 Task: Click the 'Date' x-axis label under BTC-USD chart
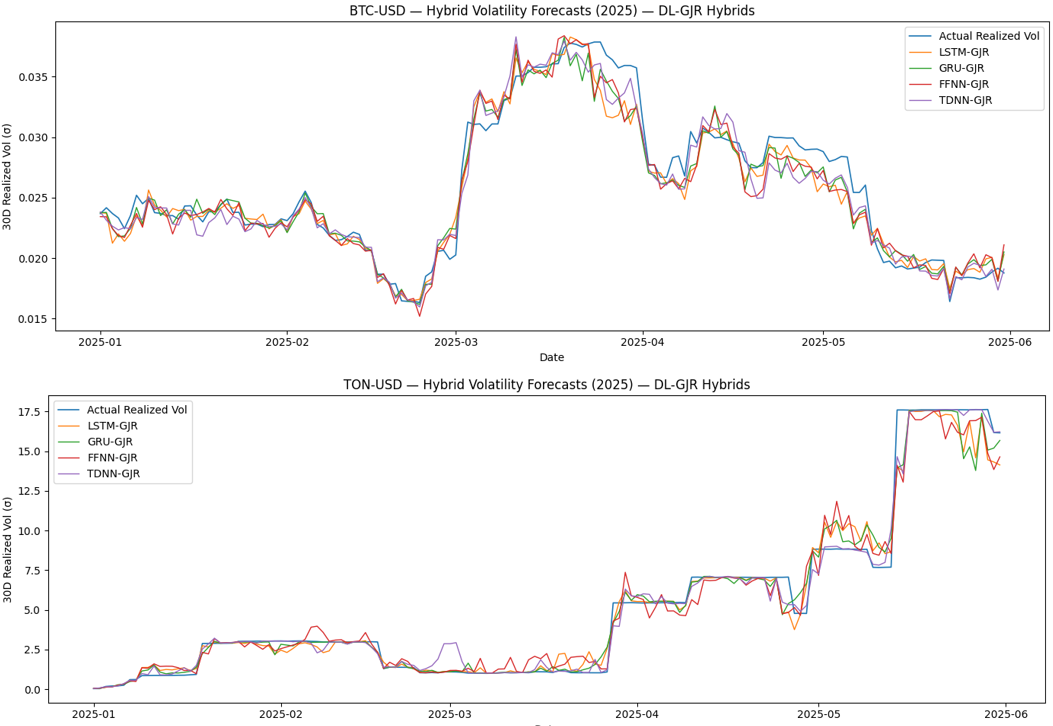tap(551, 357)
